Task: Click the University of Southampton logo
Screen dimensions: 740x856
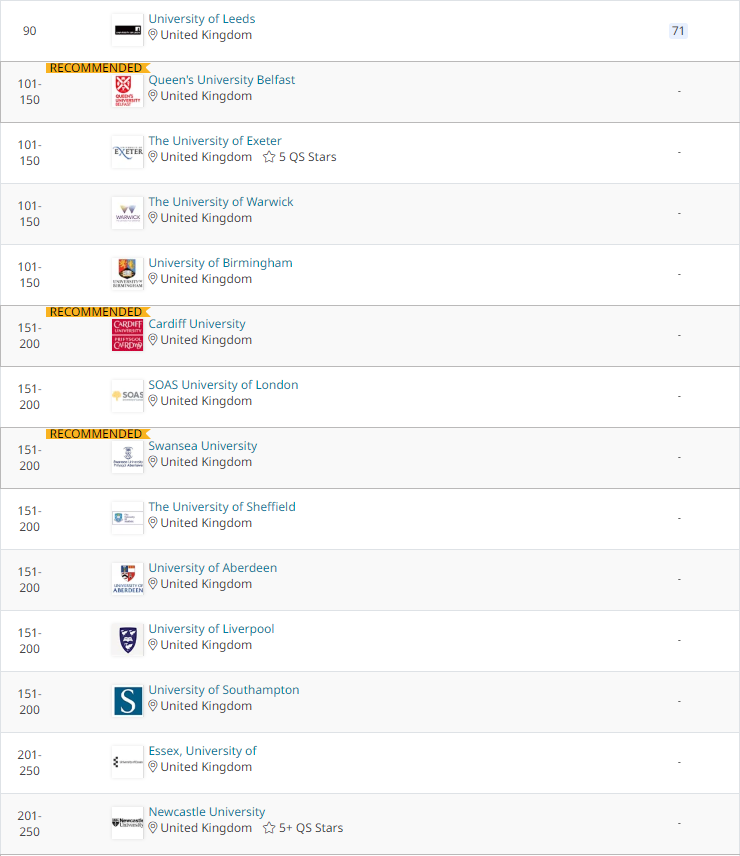Action: click(127, 701)
